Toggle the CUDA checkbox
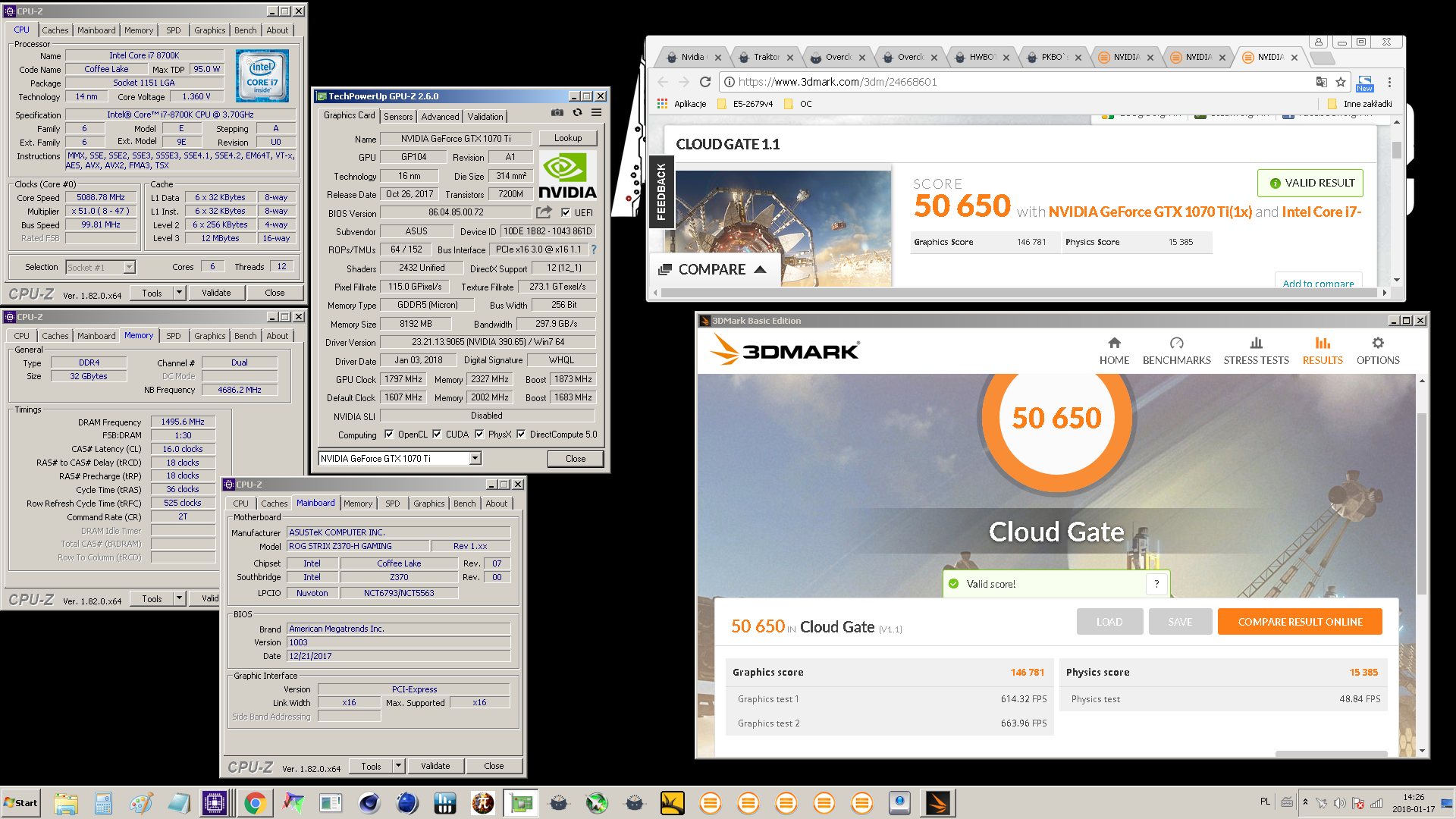Screen dimensions: 1456x819 (437, 435)
